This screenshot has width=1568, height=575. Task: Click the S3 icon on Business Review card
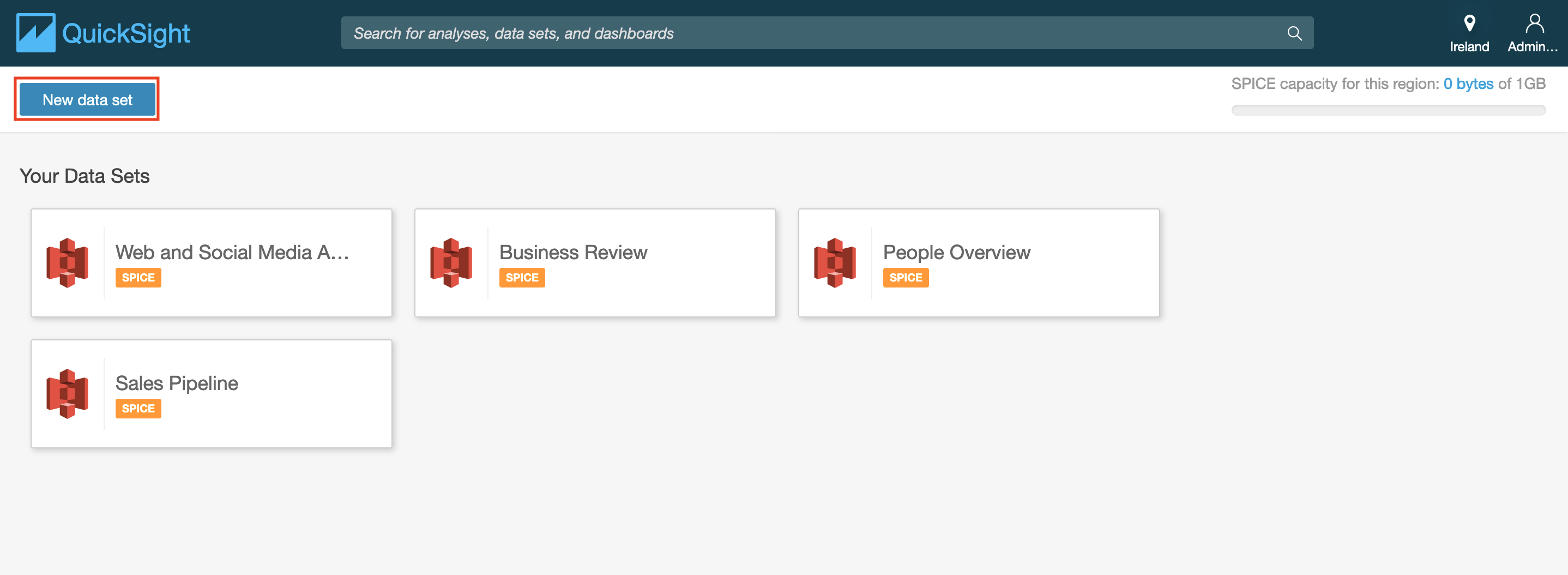coord(451,262)
